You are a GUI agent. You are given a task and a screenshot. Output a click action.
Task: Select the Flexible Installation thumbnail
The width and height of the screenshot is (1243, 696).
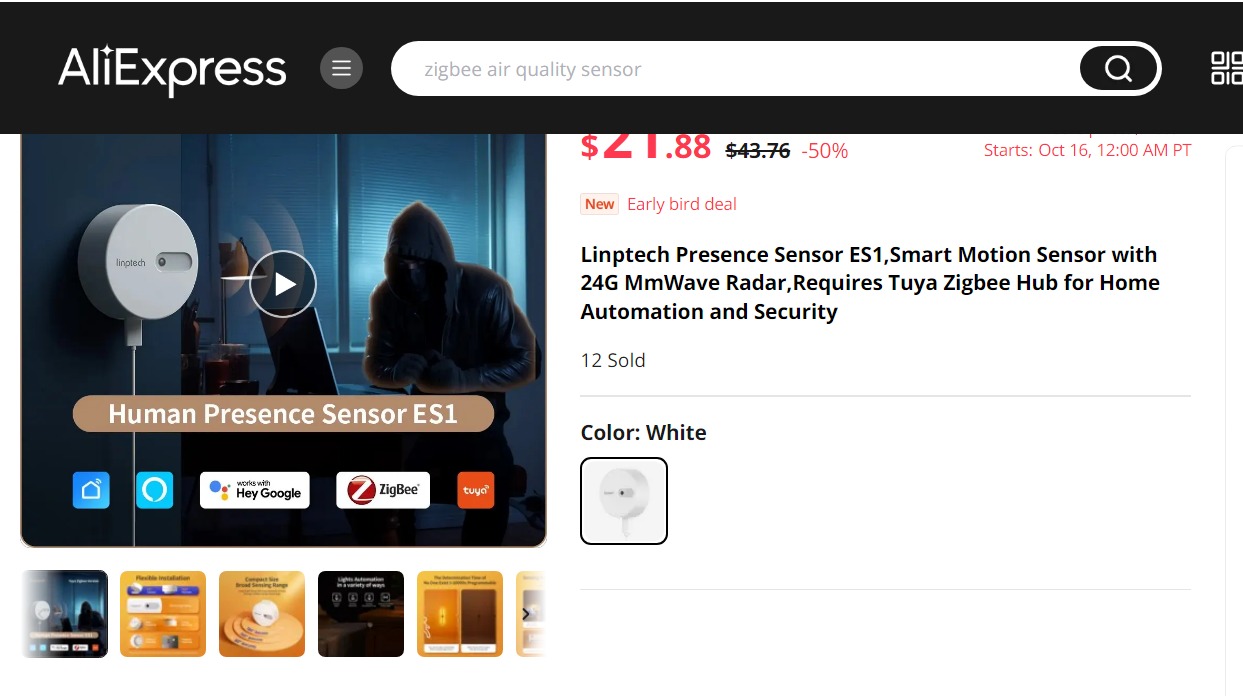click(163, 614)
